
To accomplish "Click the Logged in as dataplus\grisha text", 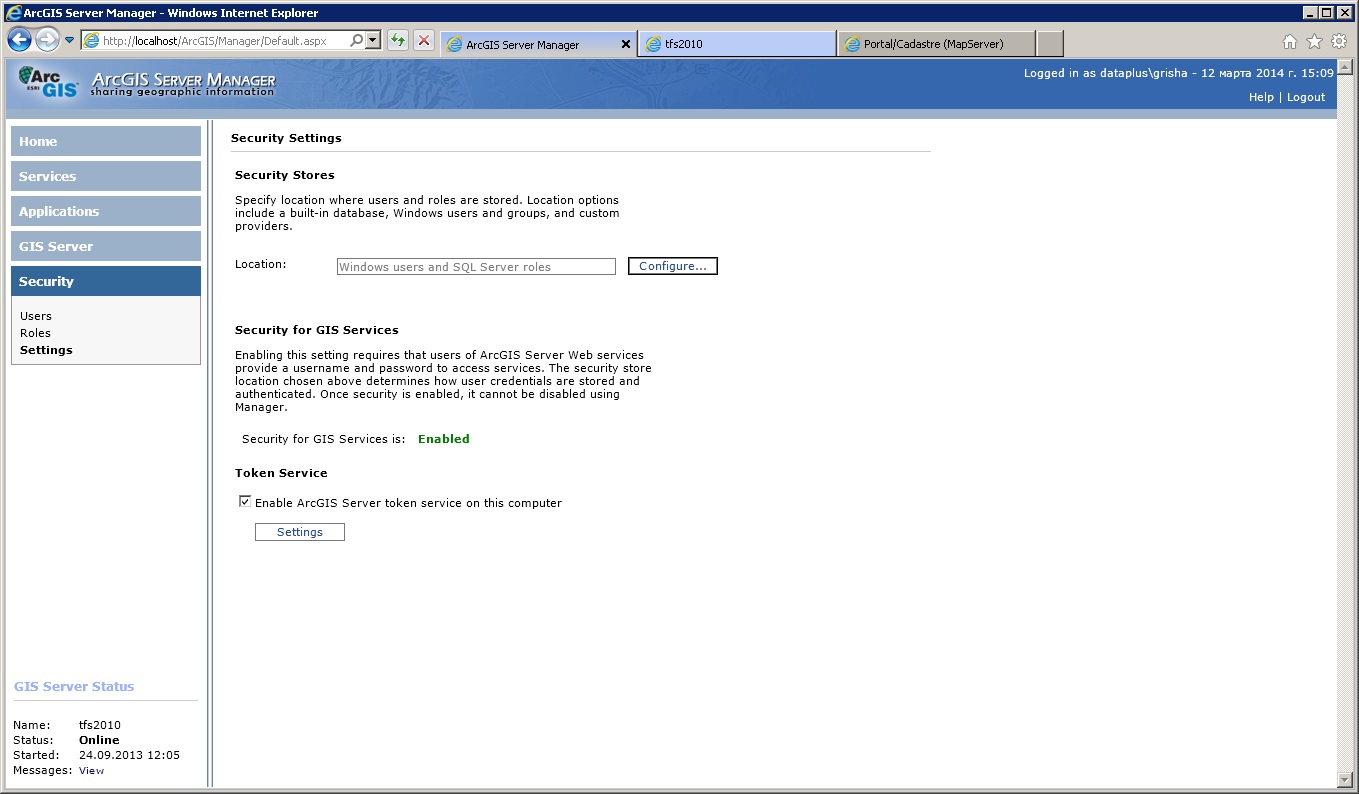I will tap(1108, 73).
